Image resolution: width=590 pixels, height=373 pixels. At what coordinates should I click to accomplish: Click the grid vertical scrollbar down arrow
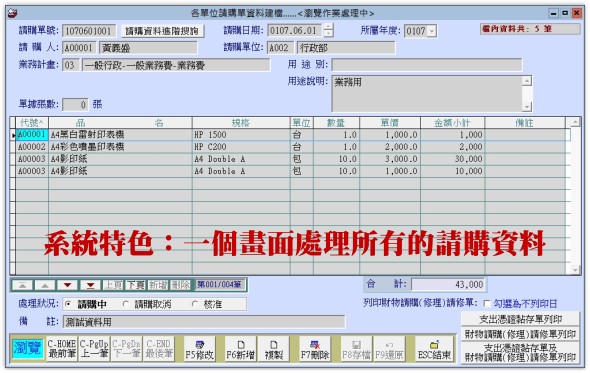coord(575,269)
